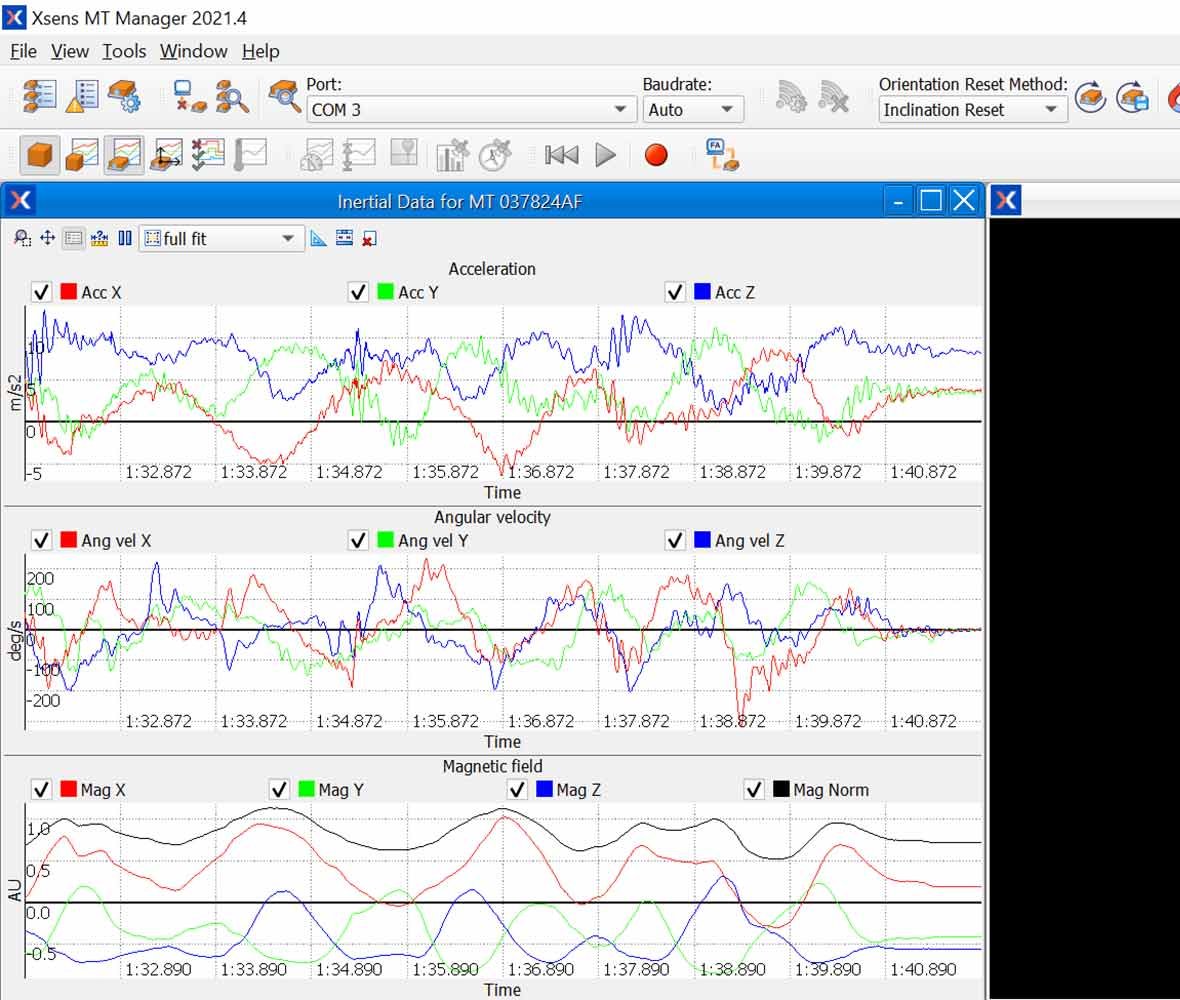
Task: Click the temperature graph icon
Action: pos(250,155)
